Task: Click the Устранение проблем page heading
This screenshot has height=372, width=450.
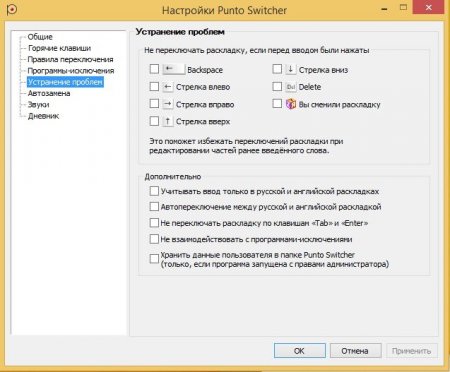Action: [x=180, y=32]
